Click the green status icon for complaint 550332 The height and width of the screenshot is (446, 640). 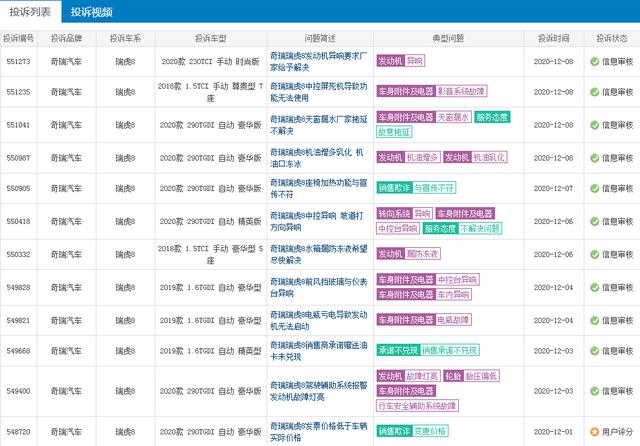(x=594, y=255)
